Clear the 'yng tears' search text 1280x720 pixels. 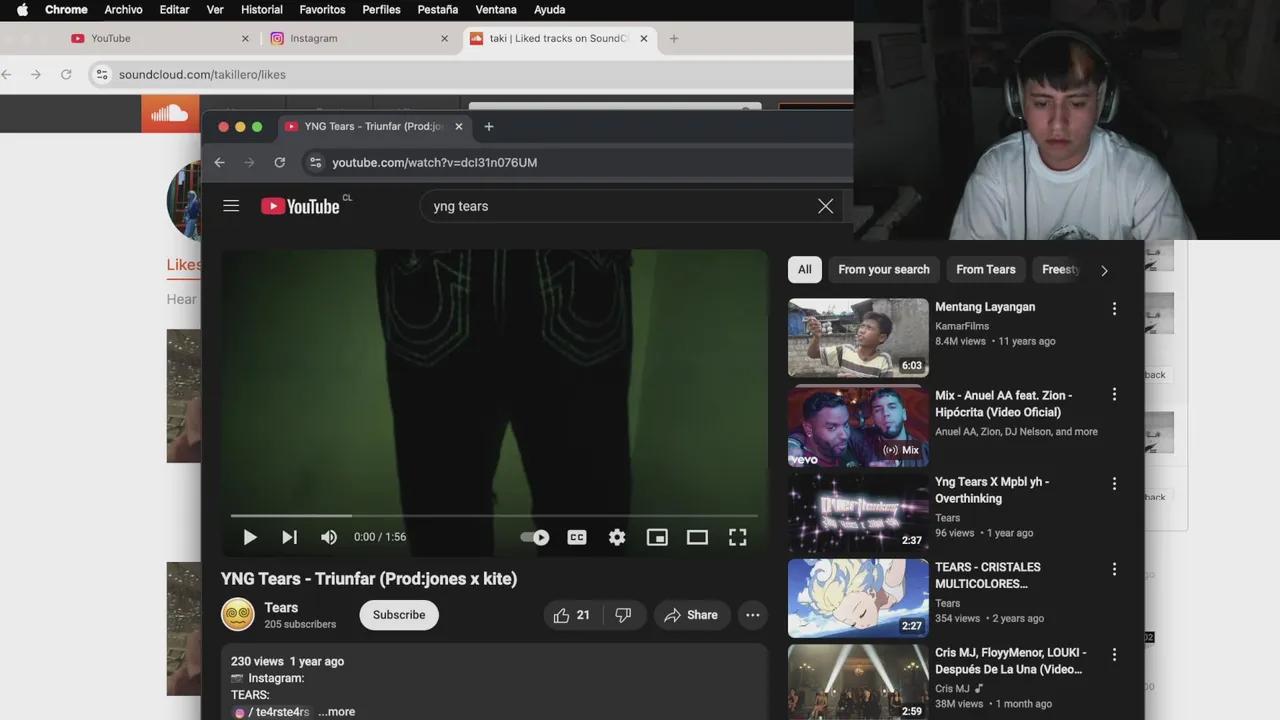pyautogui.click(x=825, y=206)
